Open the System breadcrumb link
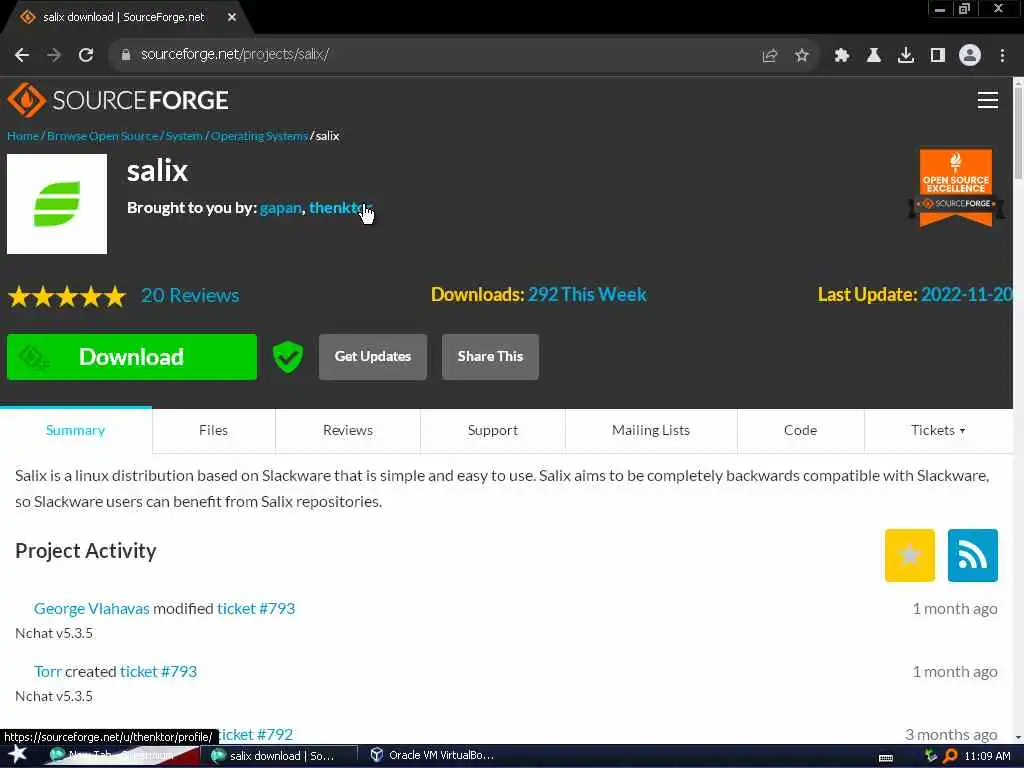The image size is (1024, 768). (184, 136)
